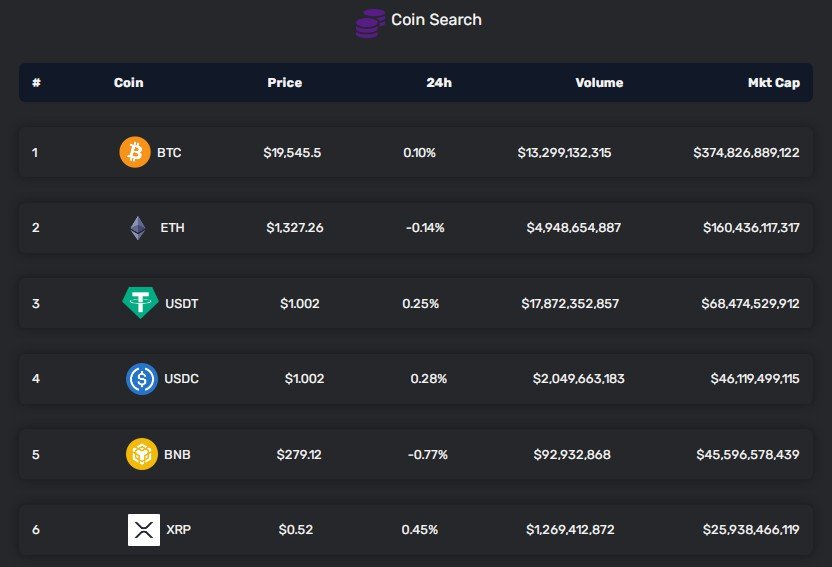Viewport: 832px width, 567px height.
Task: Click USDC market cap $46,119,499,115
Action: (x=755, y=379)
